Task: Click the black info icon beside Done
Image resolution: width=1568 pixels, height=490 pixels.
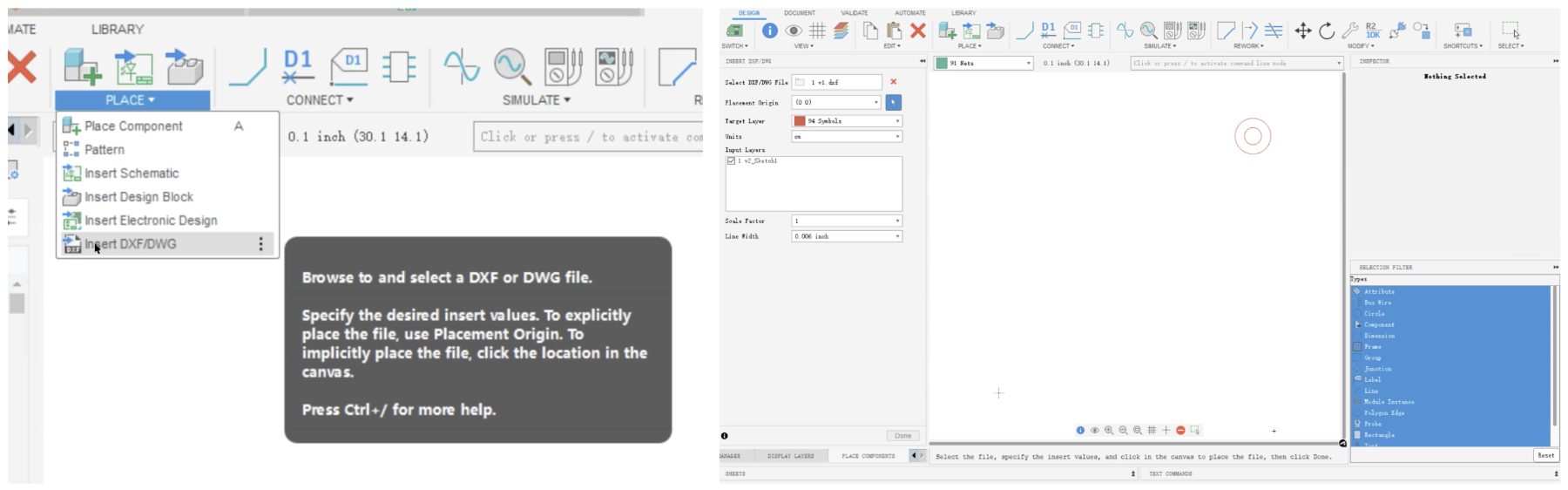Action: (x=724, y=435)
